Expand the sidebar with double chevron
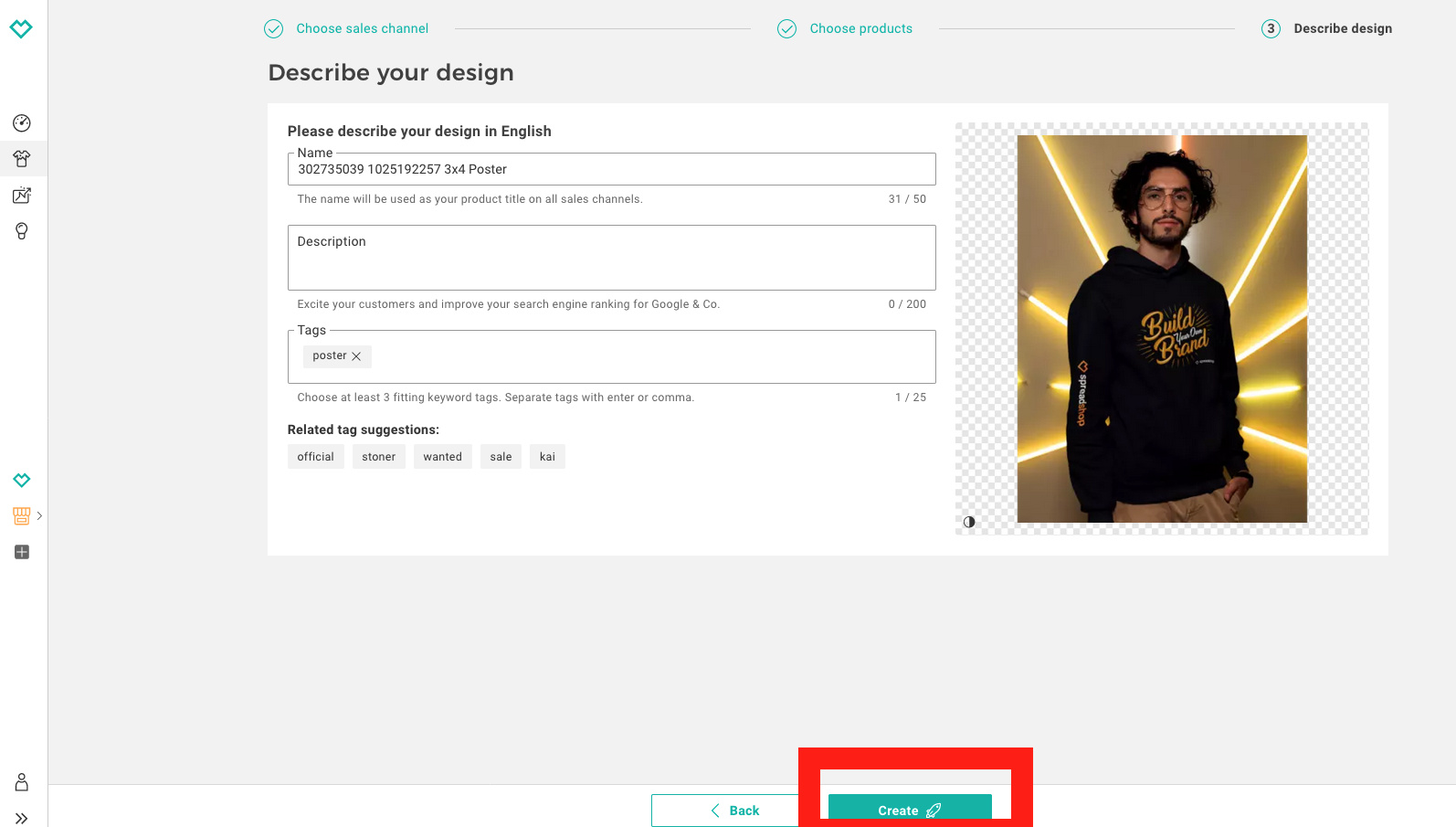Screen dimensions: 1456x827 [x=22, y=818]
